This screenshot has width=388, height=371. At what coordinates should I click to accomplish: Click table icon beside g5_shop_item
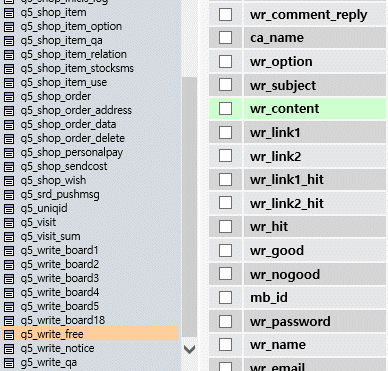tap(9, 13)
